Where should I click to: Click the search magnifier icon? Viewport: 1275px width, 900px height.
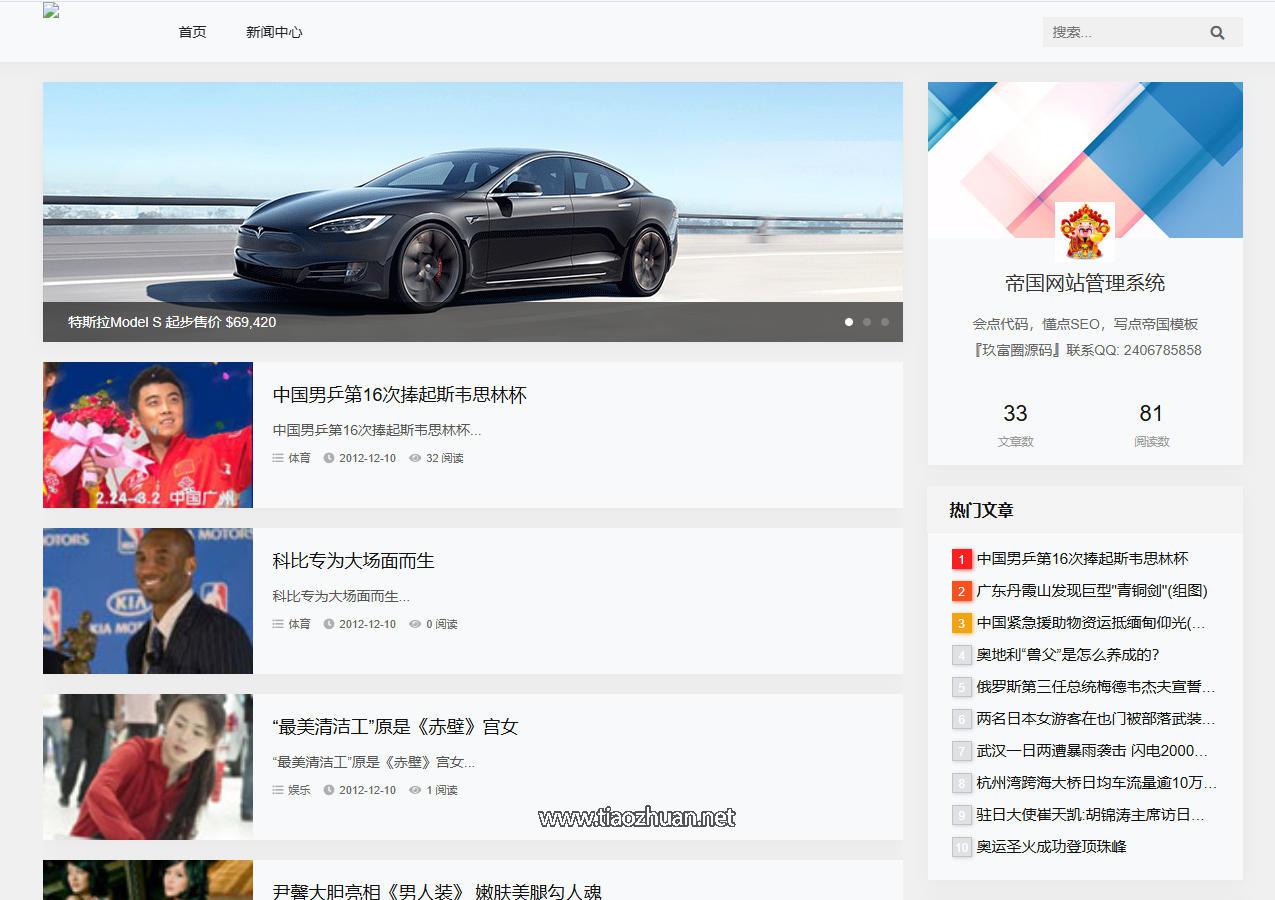(1217, 32)
